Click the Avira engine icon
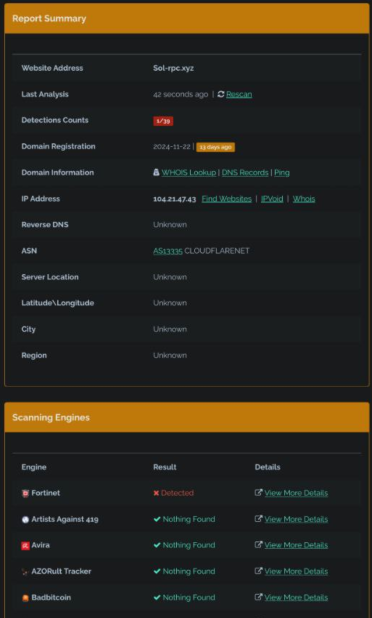 click(x=25, y=545)
